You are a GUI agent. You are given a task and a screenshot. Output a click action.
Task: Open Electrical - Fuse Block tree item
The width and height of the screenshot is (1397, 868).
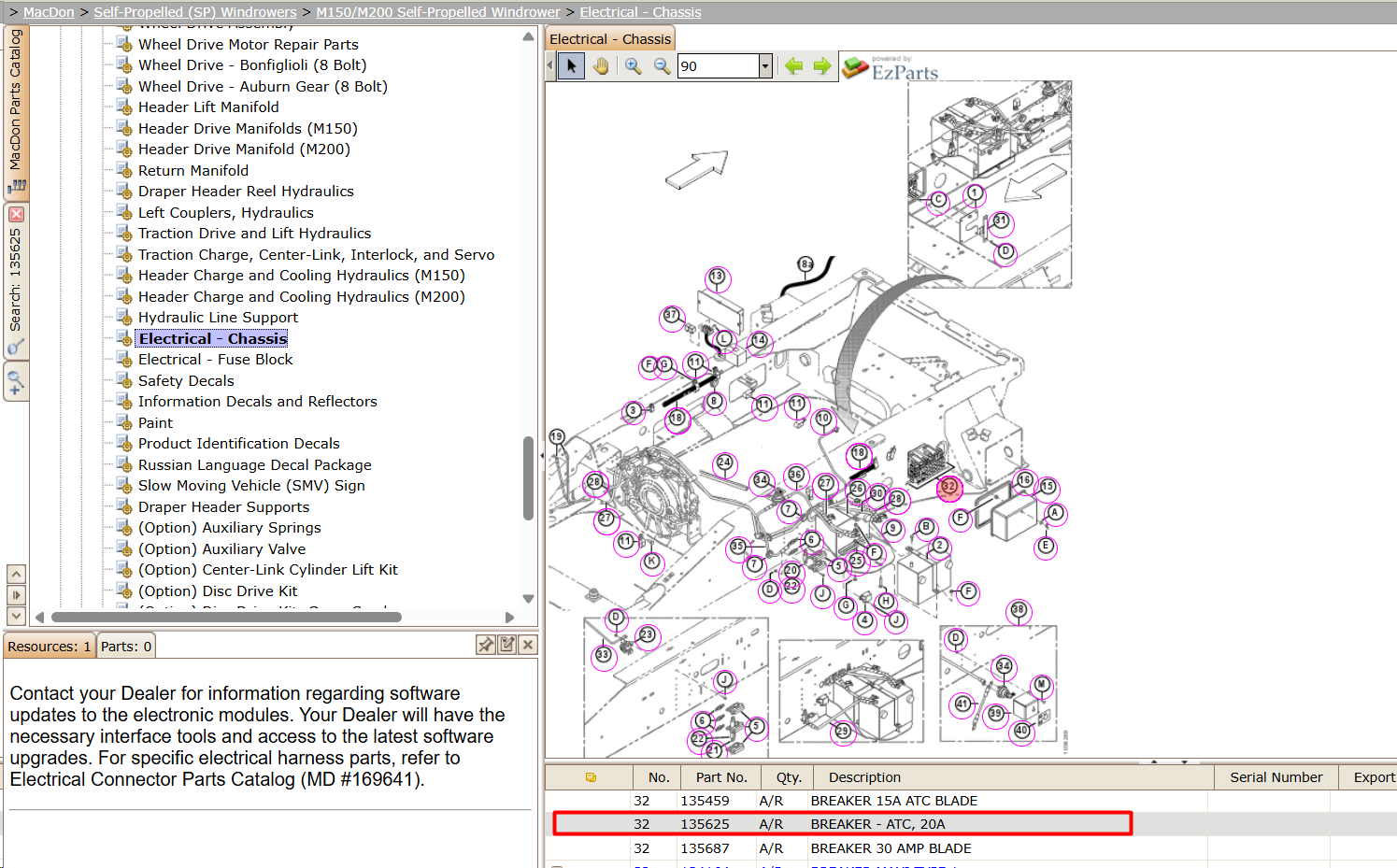pos(215,360)
